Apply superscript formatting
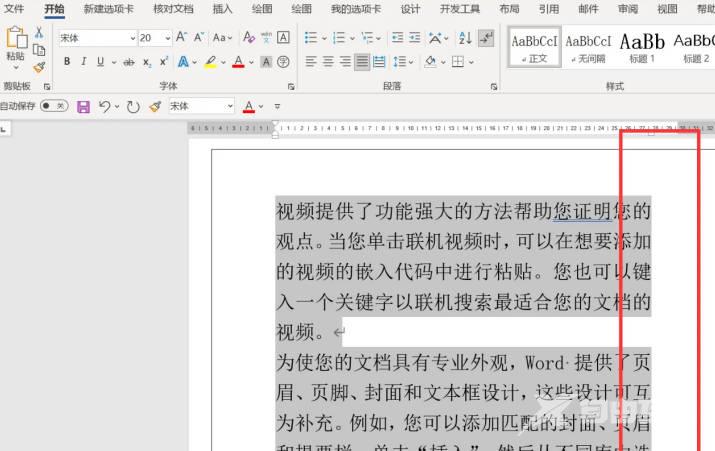The height and width of the screenshot is (451, 715). click(x=164, y=62)
